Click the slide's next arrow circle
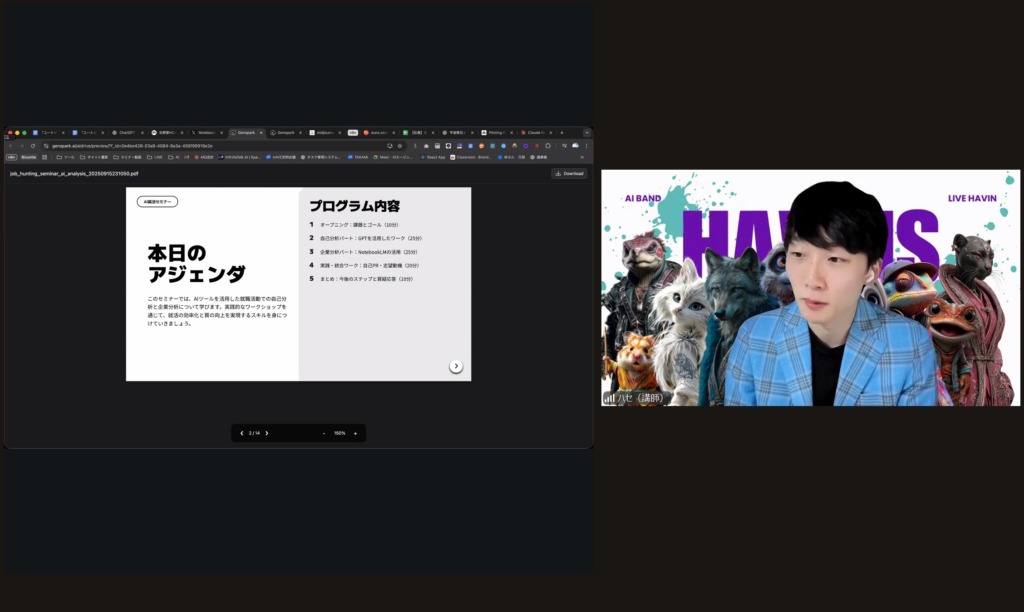The width and height of the screenshot is (1024, 612). tap(456, 366)
